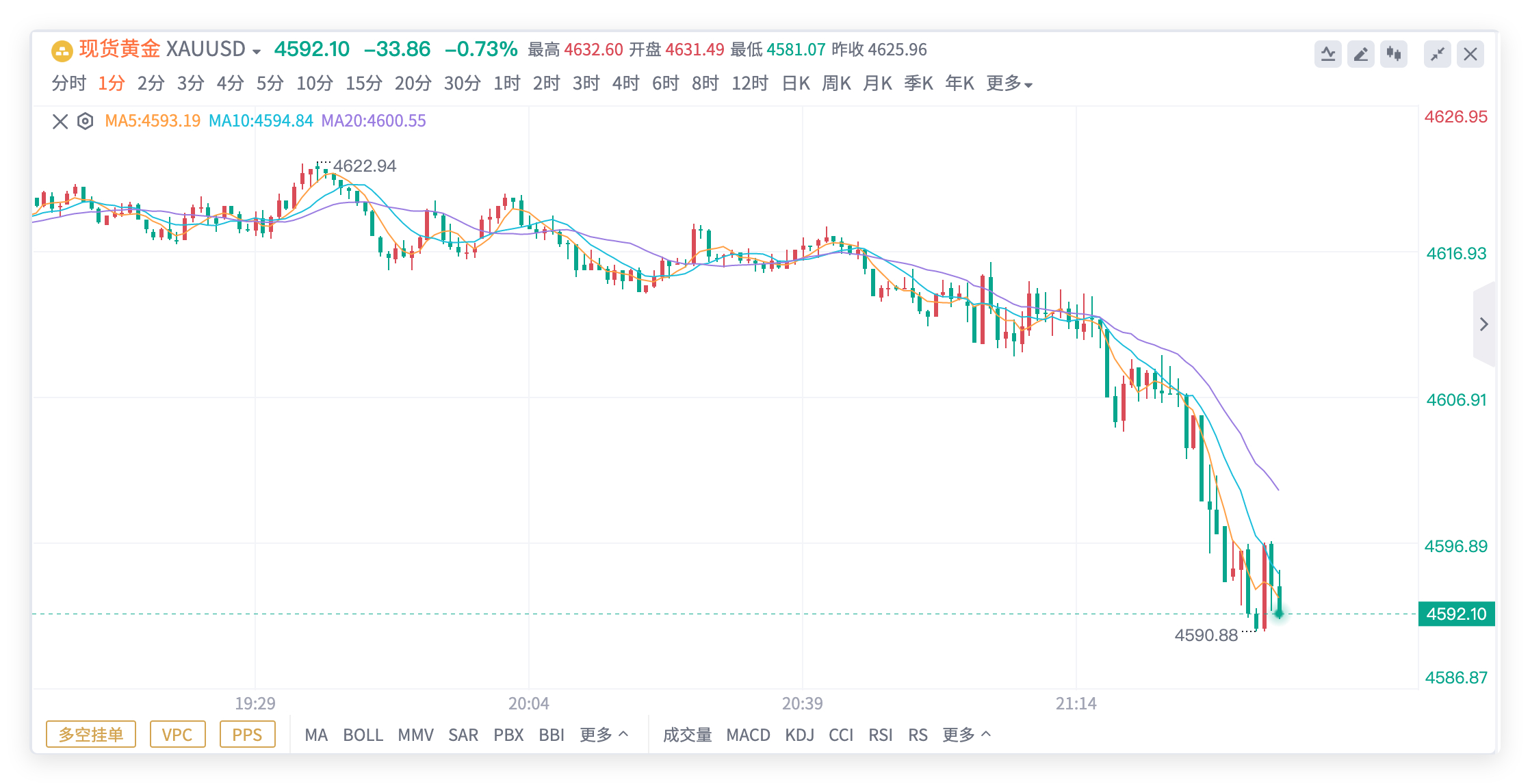Click the gold coin symbol icon
Screen dimensions: 1530x784
(x=62, y=51)
